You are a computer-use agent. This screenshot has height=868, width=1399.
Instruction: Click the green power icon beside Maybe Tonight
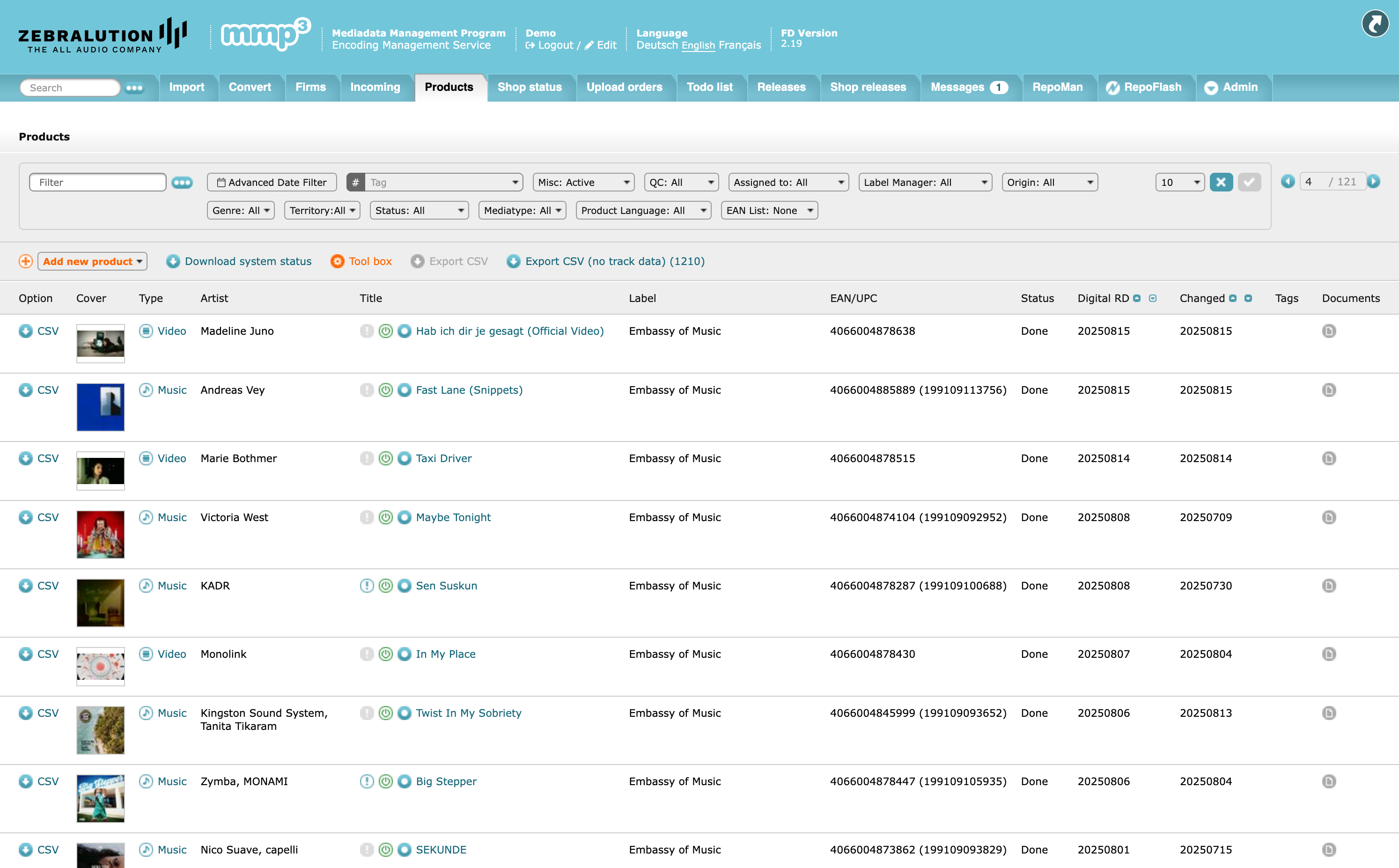click(386, 517)
